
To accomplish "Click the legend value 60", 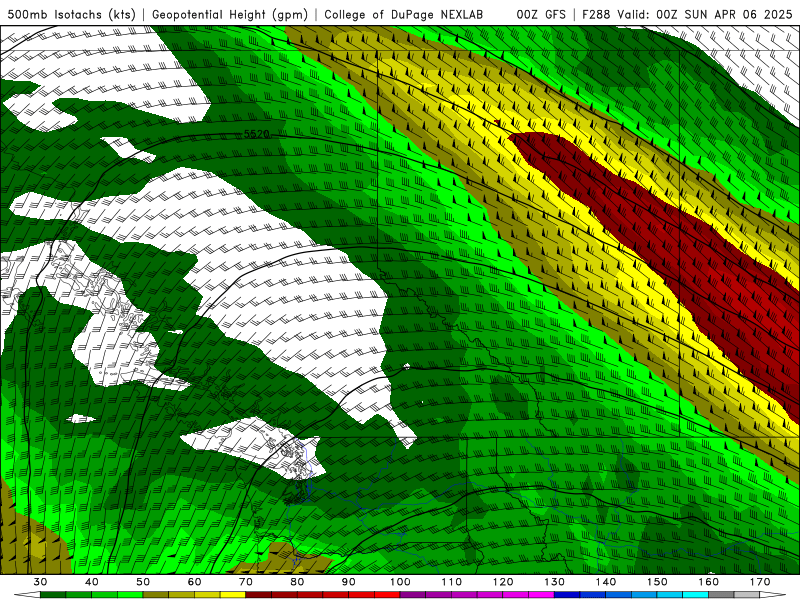I will coord(194,582).
